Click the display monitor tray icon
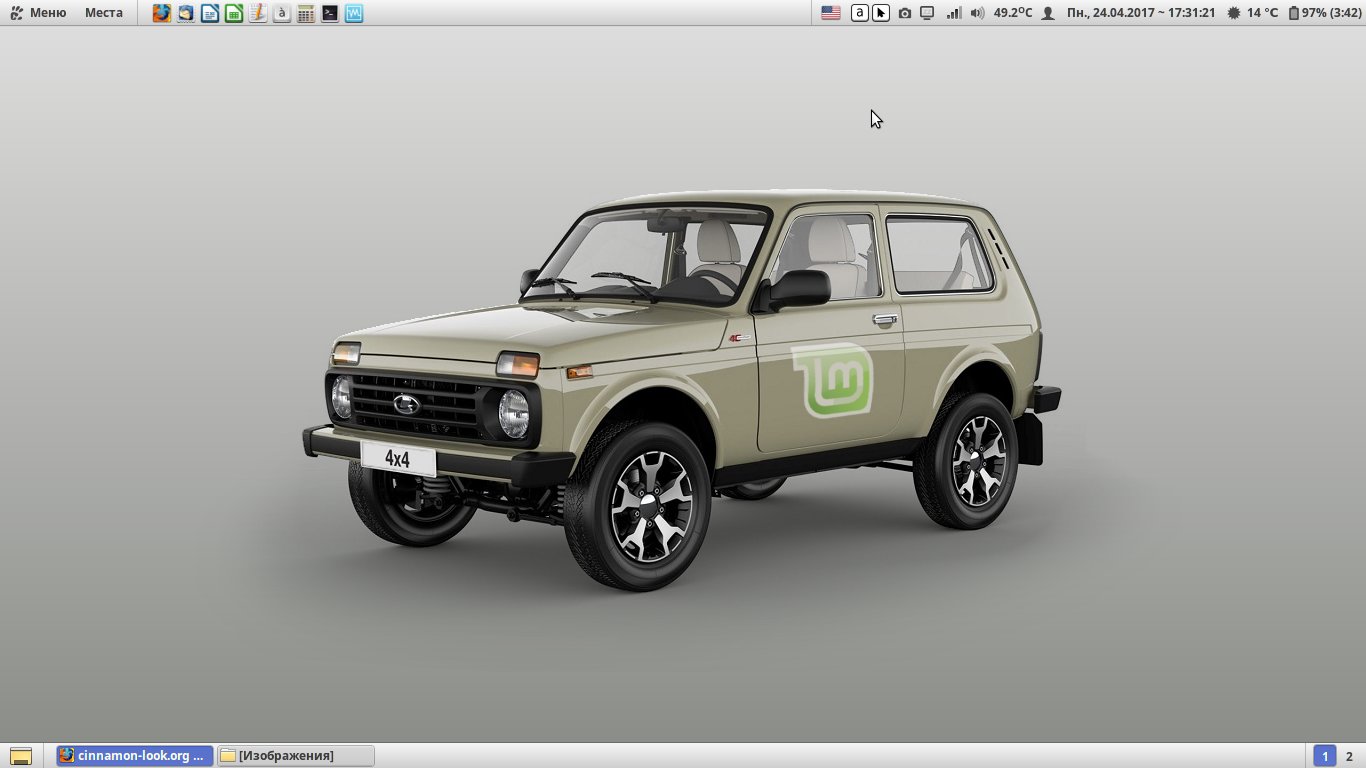The width and height of the screenshot is (1366, 768). [x=927, y=13]
